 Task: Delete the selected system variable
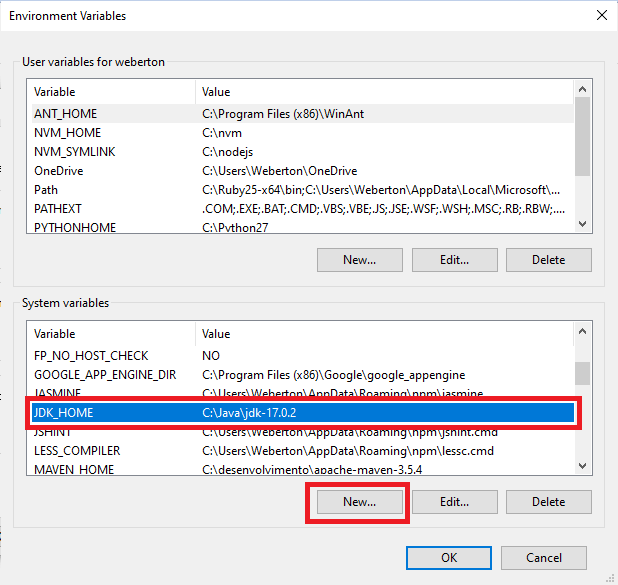(x=549, y=502)
